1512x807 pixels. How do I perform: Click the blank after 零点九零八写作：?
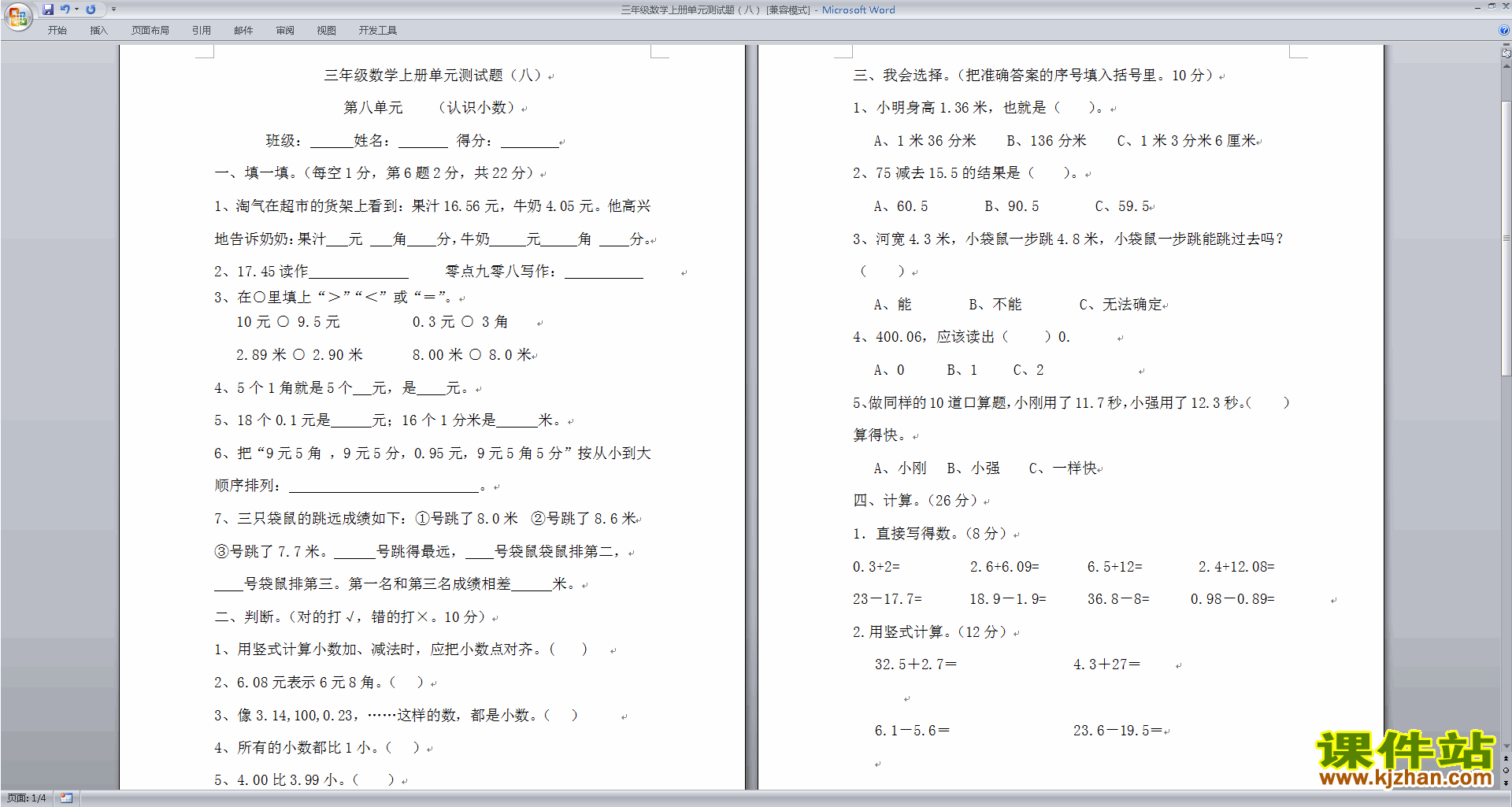click(x=604, y=272)
